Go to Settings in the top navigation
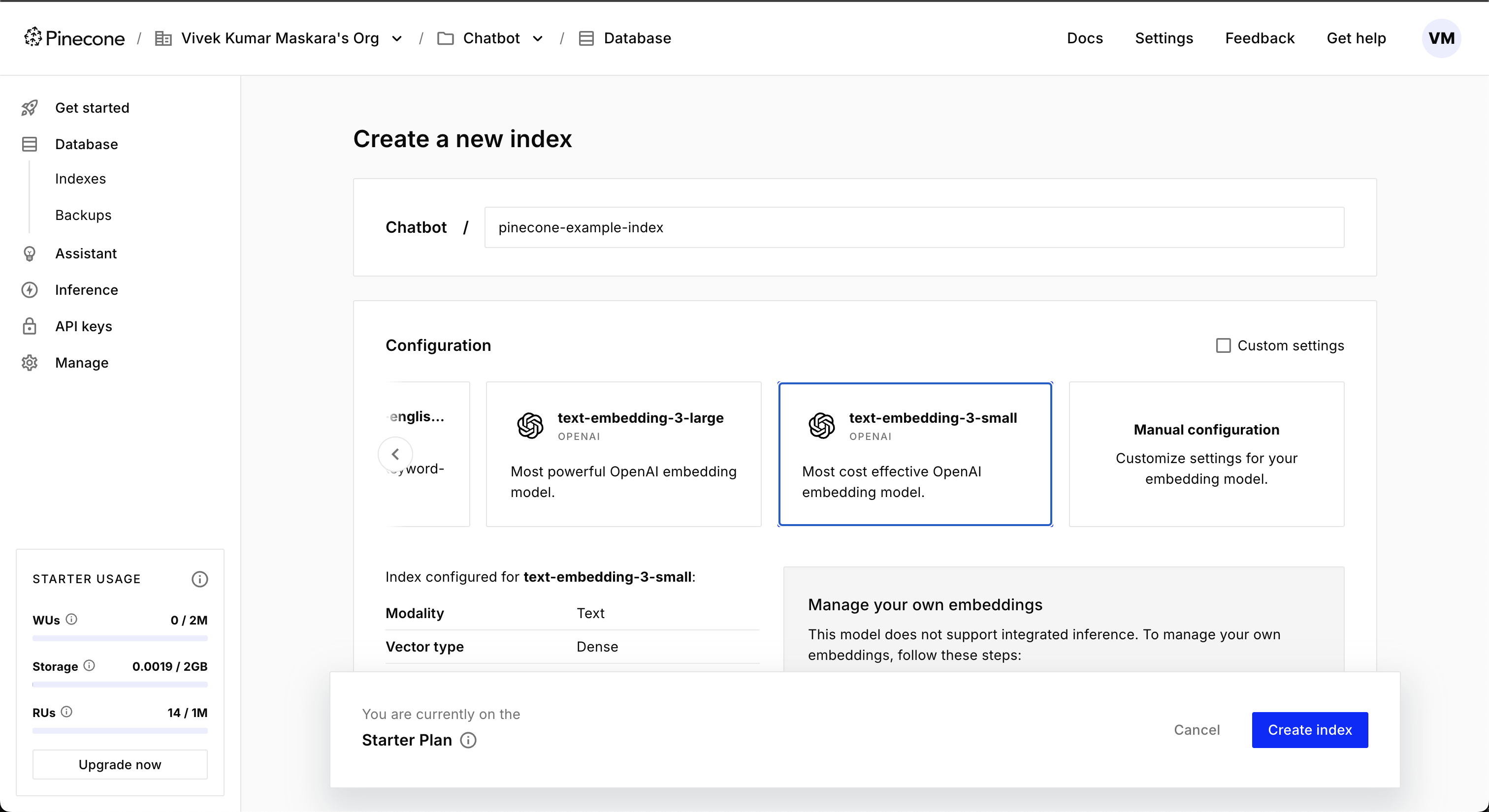This screenshot has width=1489, height=812. [1164, 37]
